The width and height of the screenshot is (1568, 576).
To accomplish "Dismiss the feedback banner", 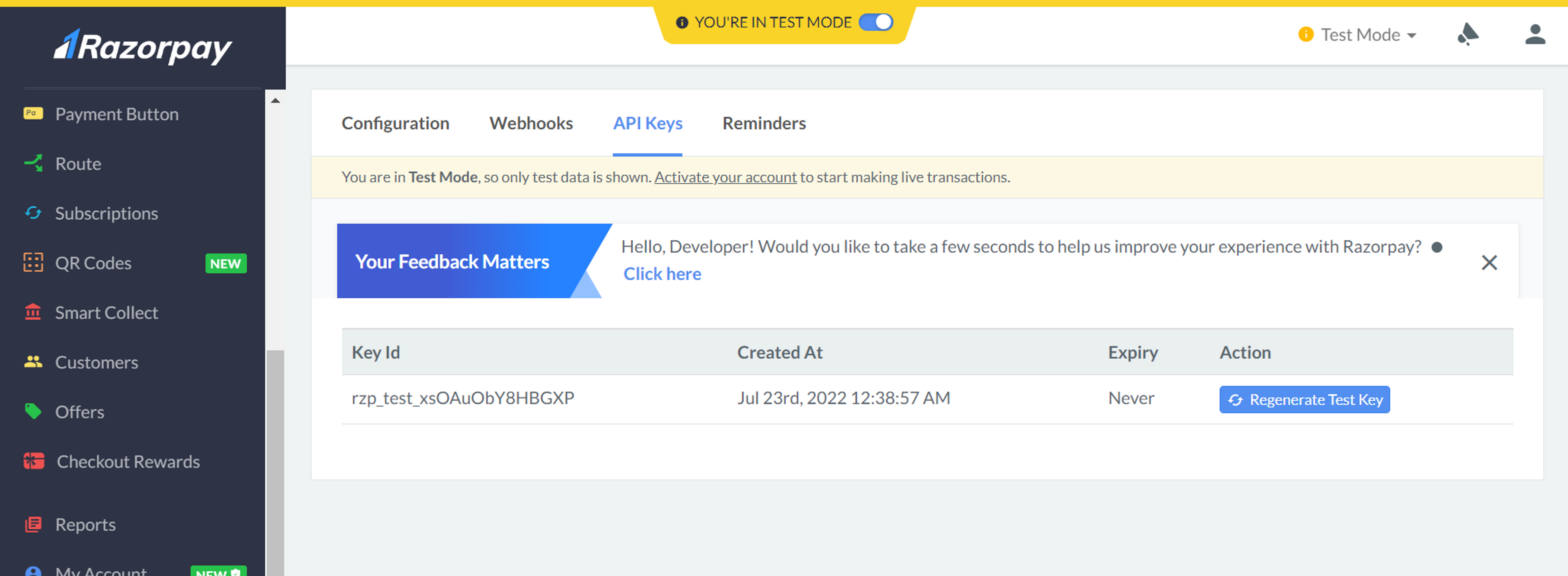I will click(x=1489, y=262).
